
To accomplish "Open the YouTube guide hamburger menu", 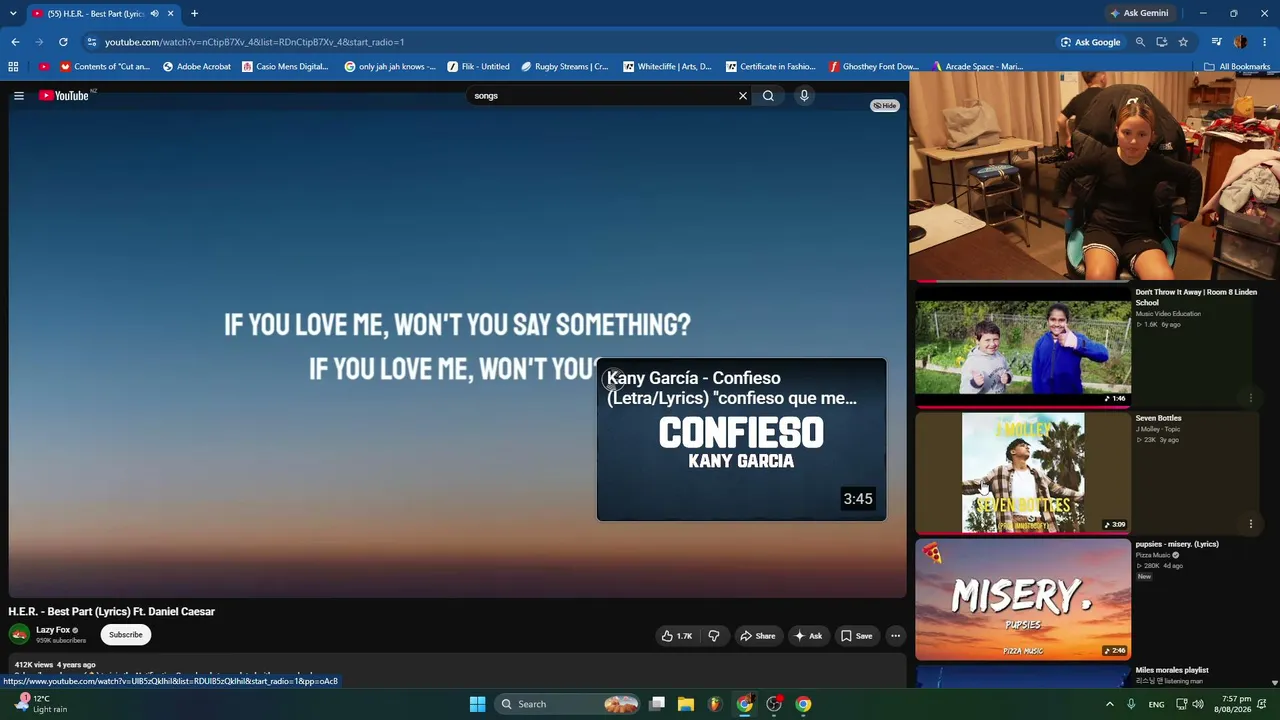I will (19, 96).
